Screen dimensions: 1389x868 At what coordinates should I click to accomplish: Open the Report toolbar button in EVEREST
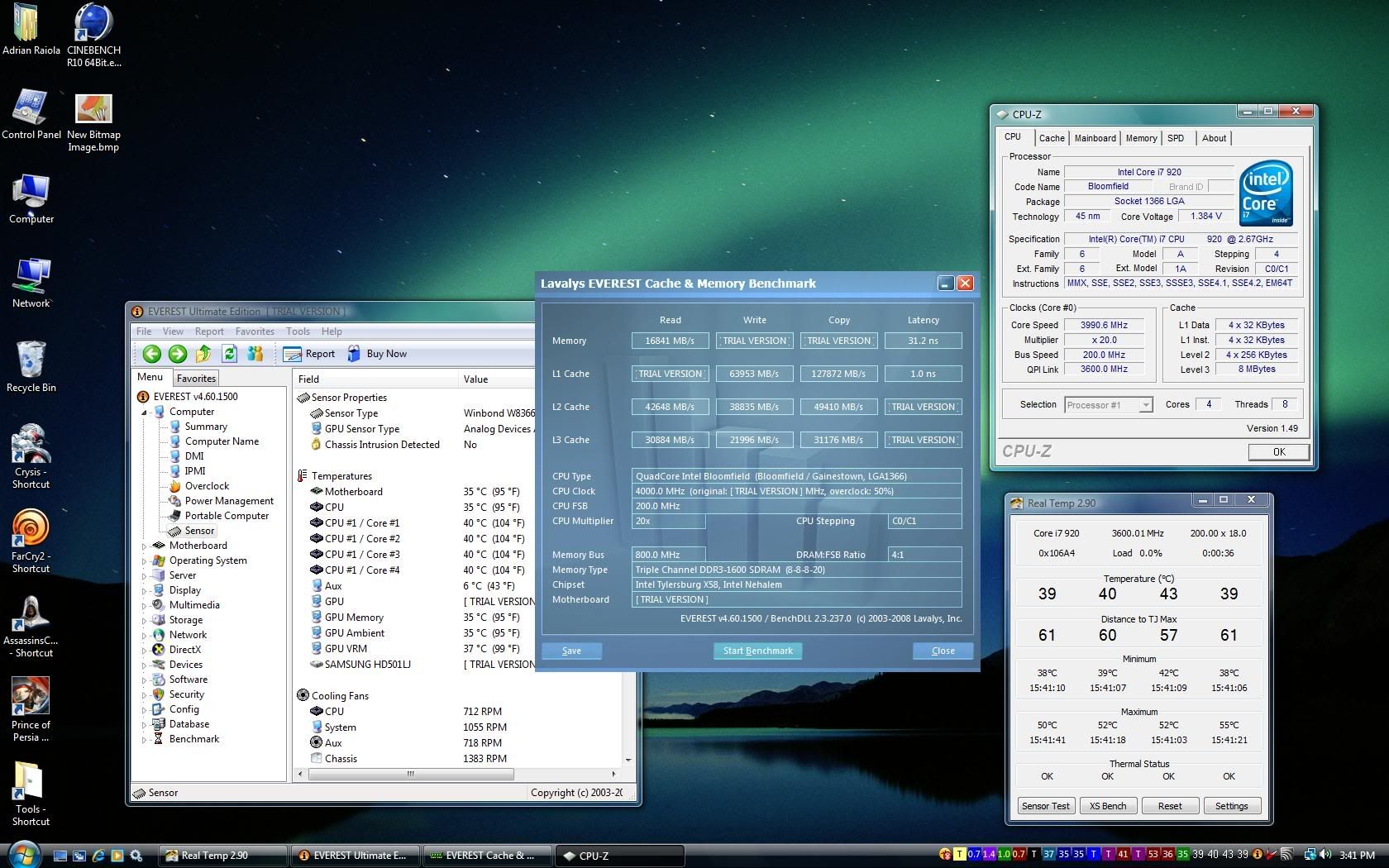click(309, 354)
